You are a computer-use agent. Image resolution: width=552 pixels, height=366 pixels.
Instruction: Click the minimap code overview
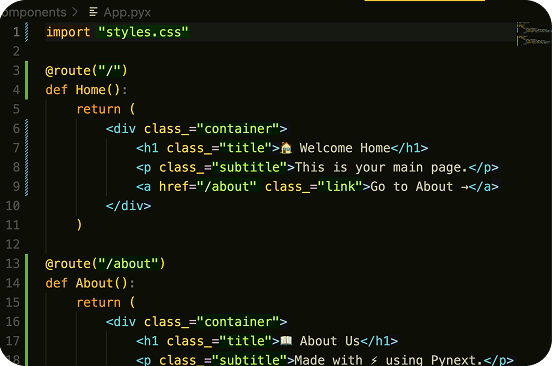533,34
